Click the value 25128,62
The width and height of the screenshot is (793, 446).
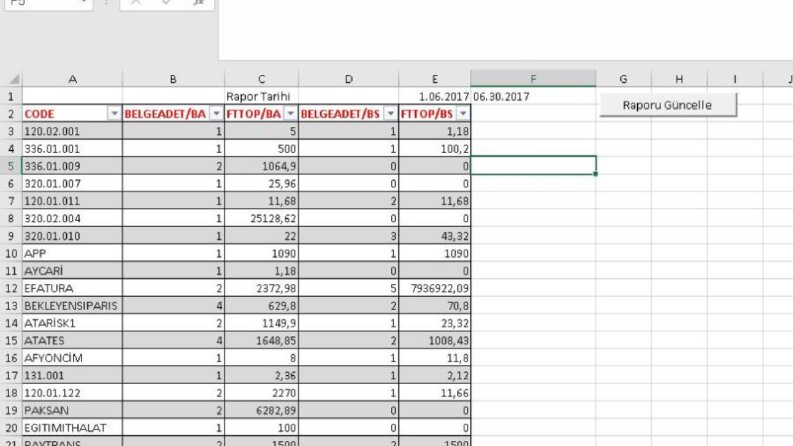[273, 218]
